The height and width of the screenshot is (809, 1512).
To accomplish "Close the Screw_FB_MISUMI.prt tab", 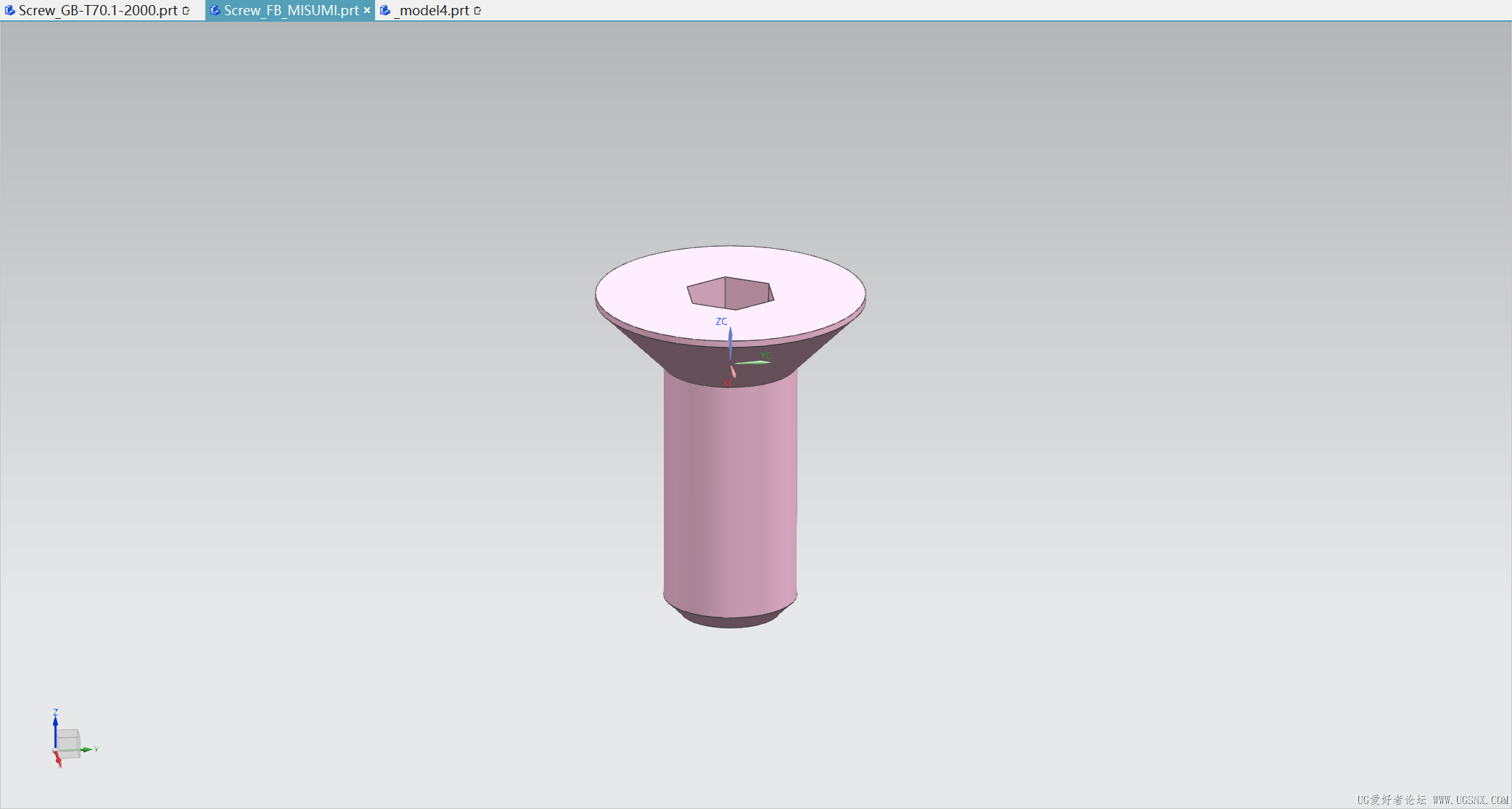I will pyautogui.click(x=366, y=10).
